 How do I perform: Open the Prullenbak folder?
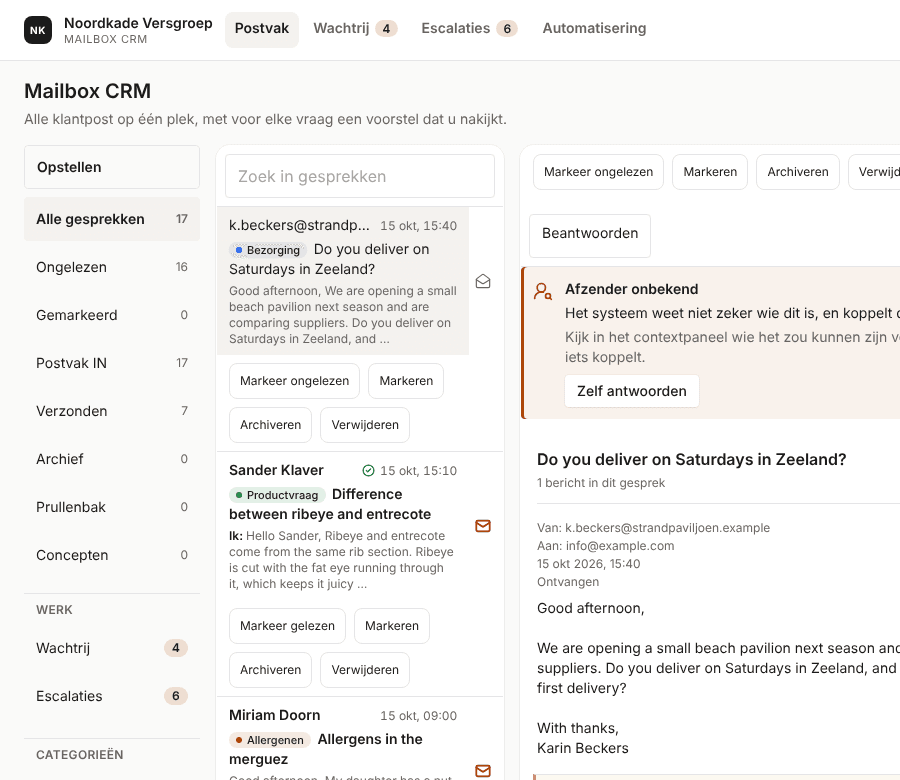coord(112,507)
